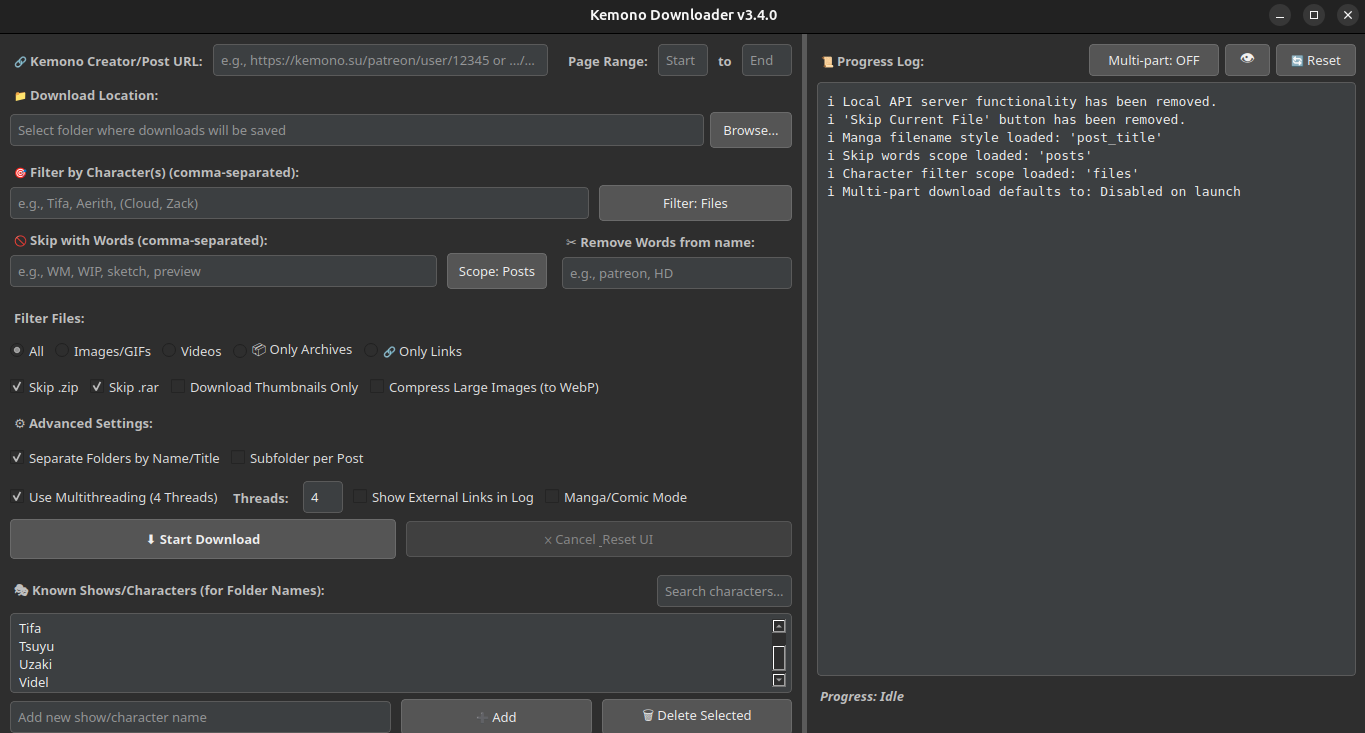The width and height of the screenshot is (1365, 733).
Task: Check Subfolder per Post option
Action: [238, 458]
